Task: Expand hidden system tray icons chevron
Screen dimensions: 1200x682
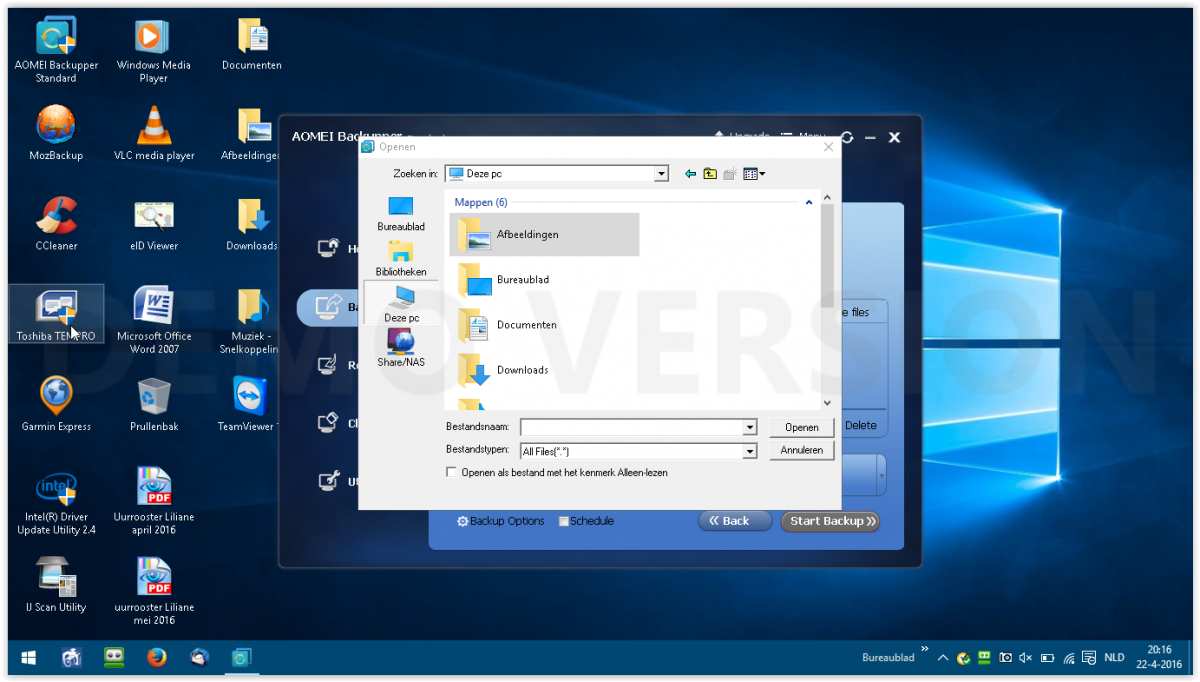Action: tap(943, 658)
